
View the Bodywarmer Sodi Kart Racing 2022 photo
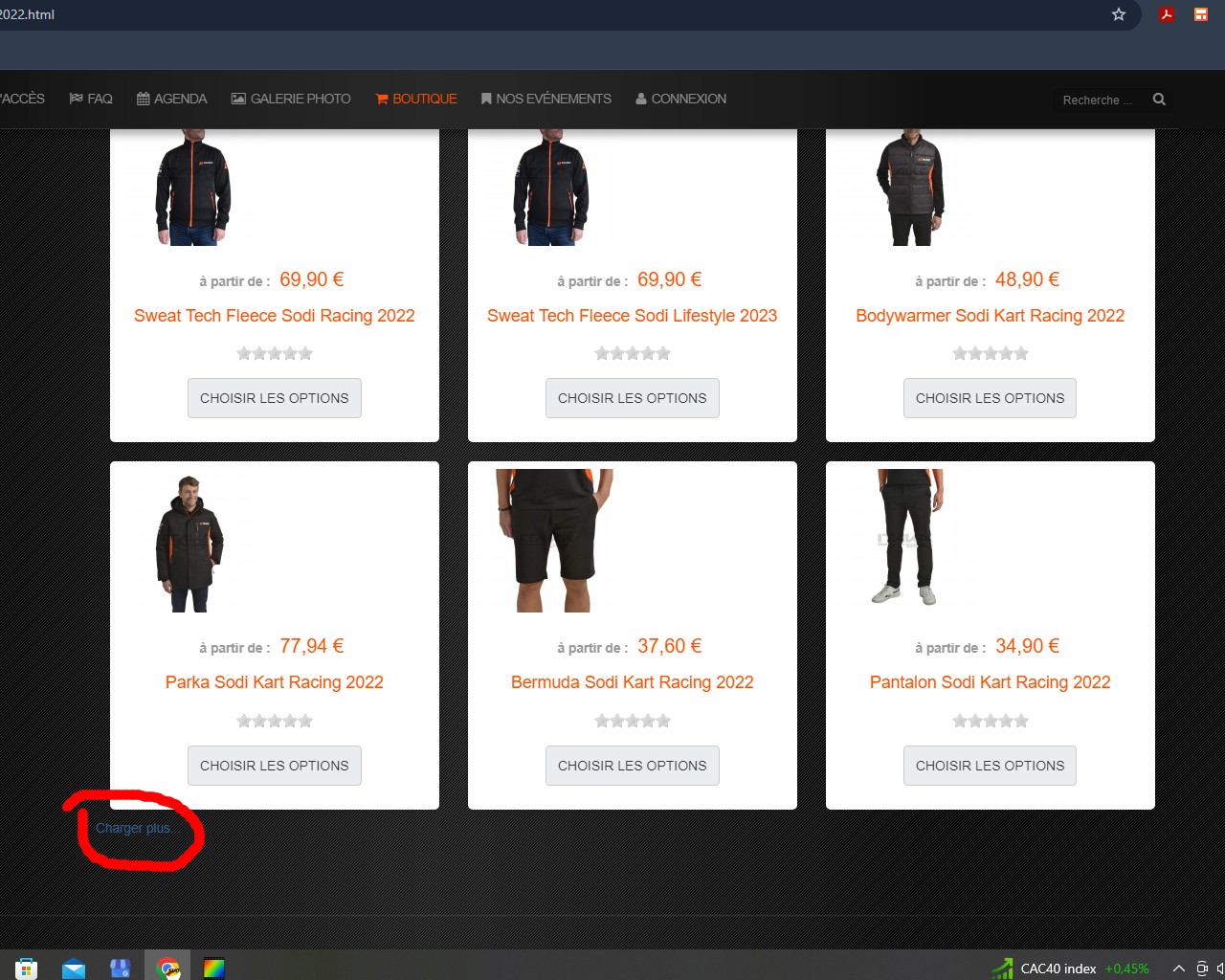click(x=909, y=188)
